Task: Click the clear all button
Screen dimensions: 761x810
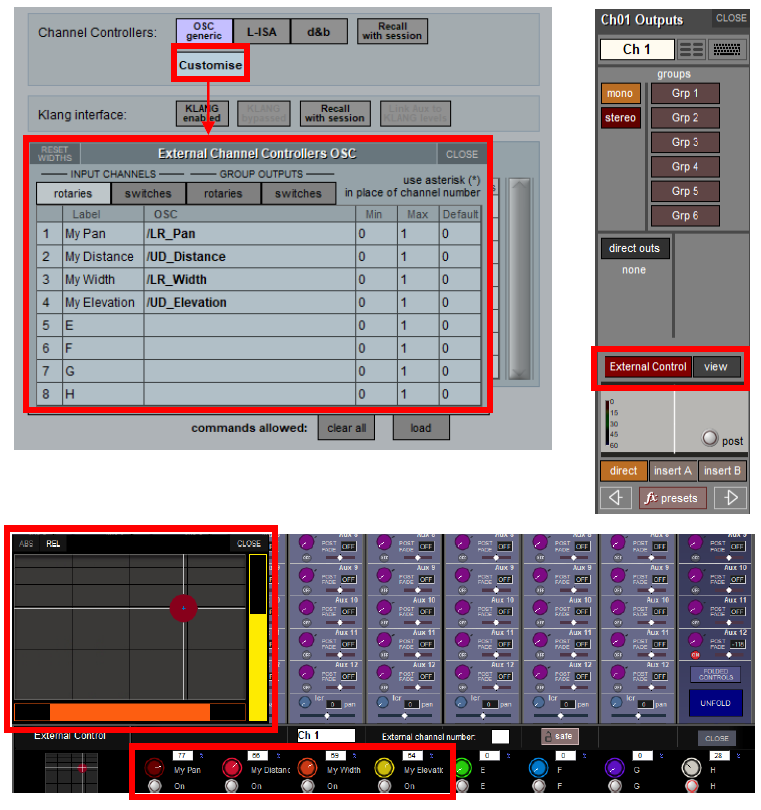Action: tap(346, 428)
